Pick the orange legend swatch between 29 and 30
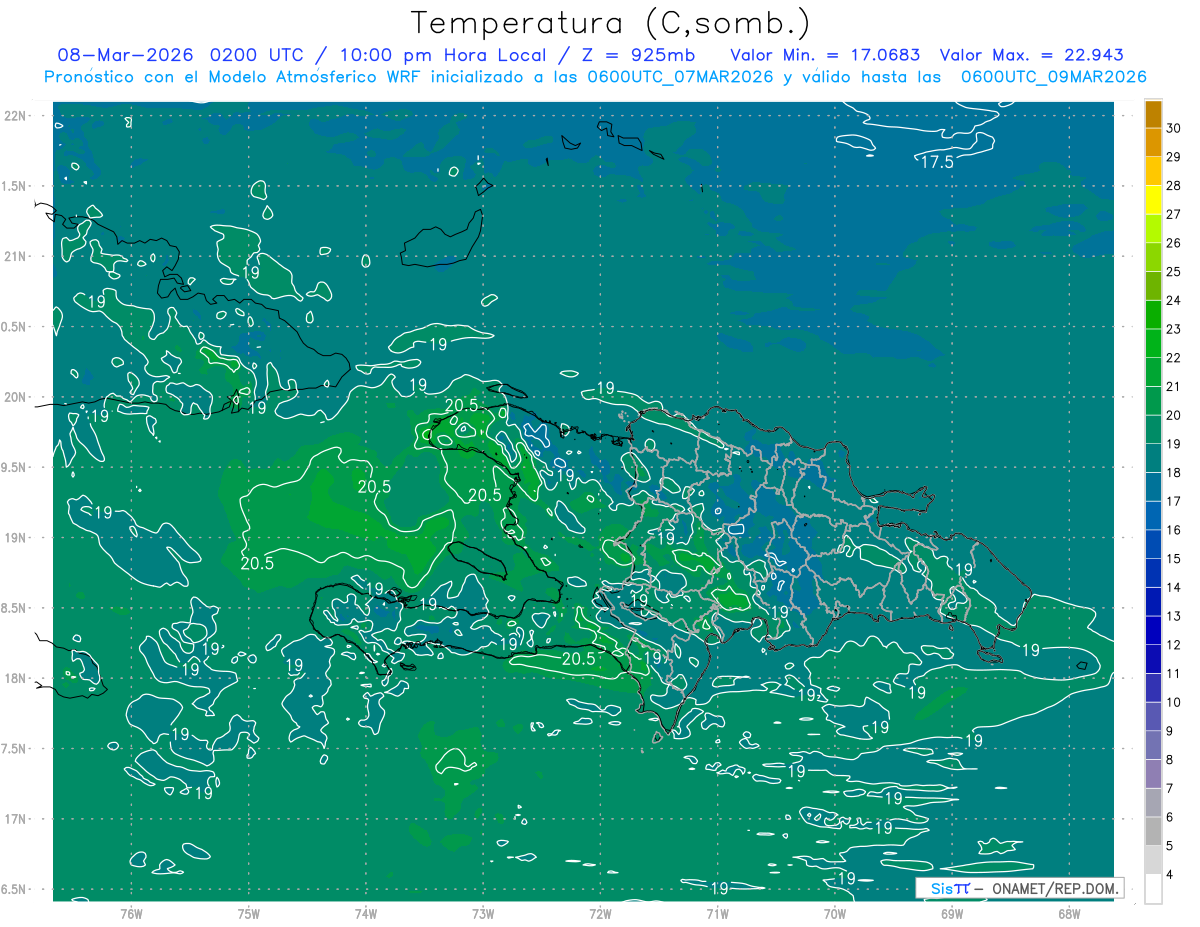The height and width of the screenshot is (927, 1200). 1154,143
